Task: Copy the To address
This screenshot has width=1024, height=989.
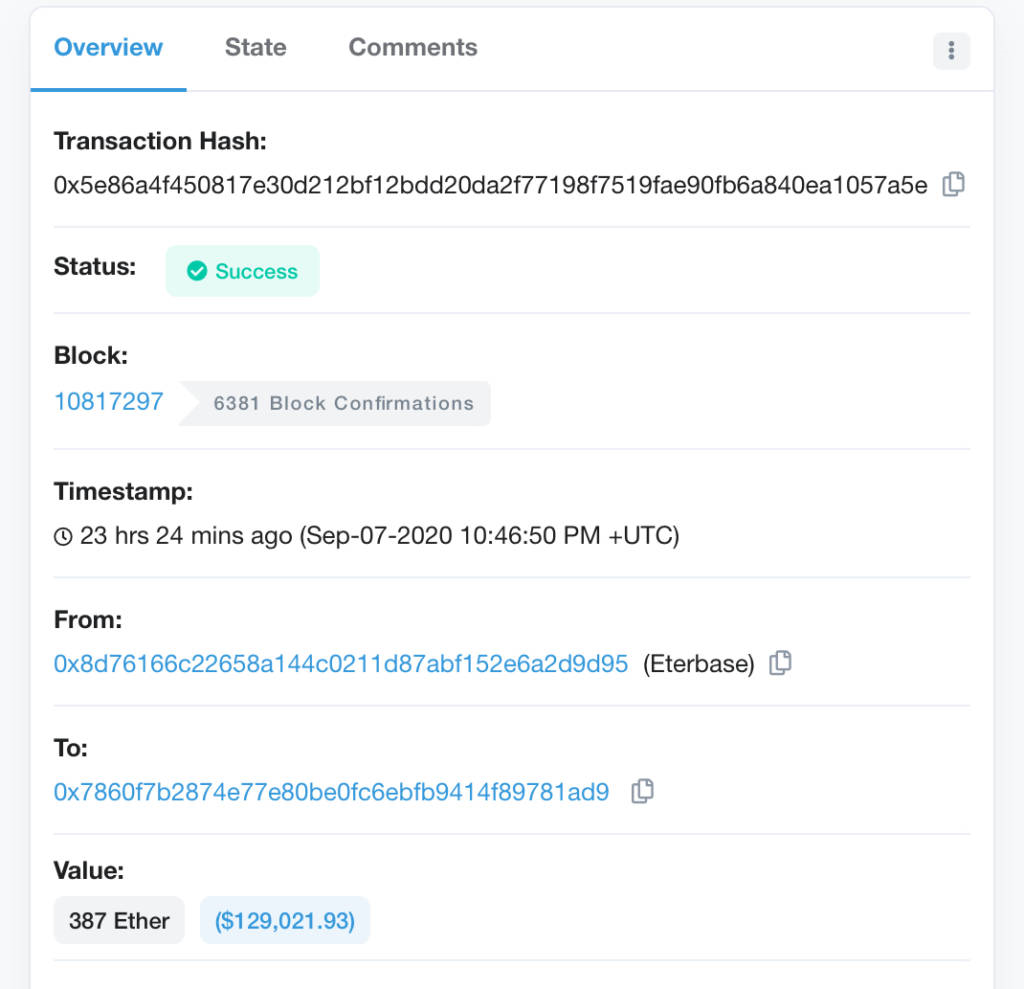Action: pyautogui.click(x=643, y=791)
